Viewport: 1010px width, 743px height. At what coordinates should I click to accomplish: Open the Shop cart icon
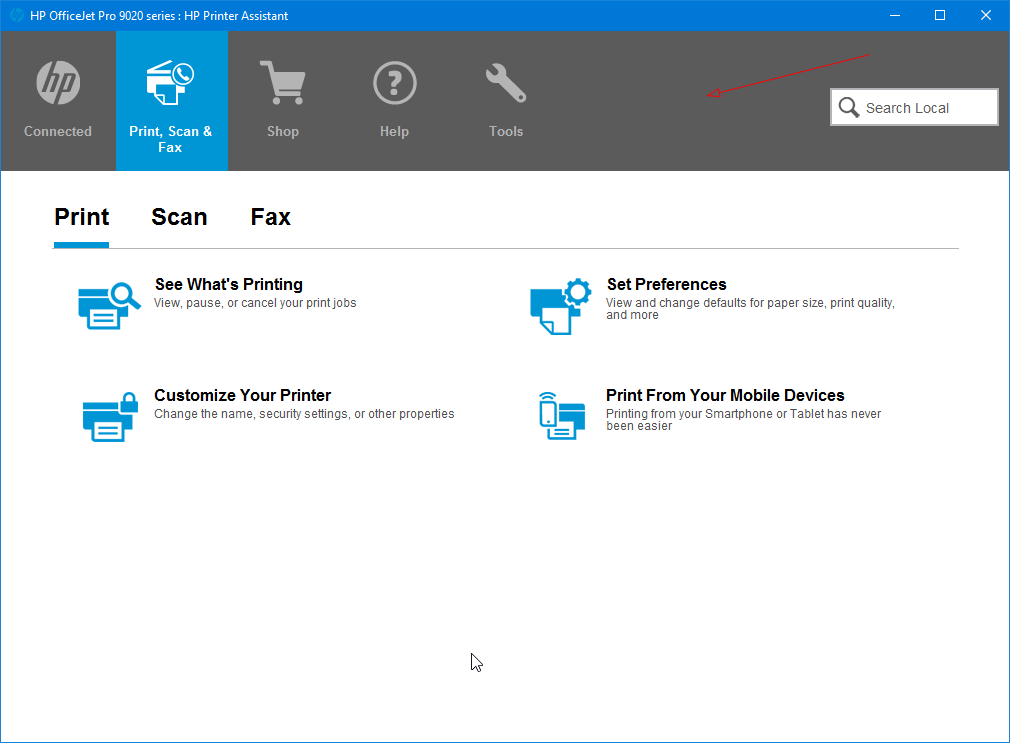[x=283, y=82]
